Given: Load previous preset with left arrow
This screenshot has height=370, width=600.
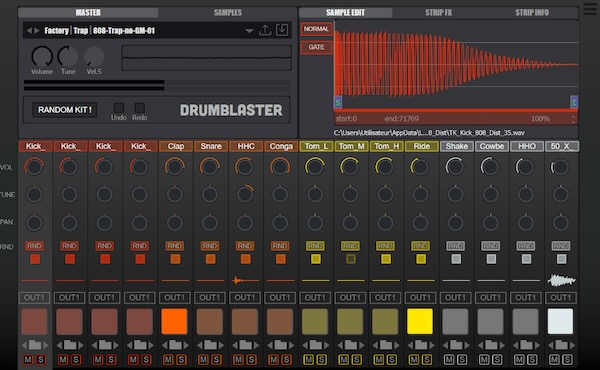Looking at the screenshot, I should coord(29,31).
